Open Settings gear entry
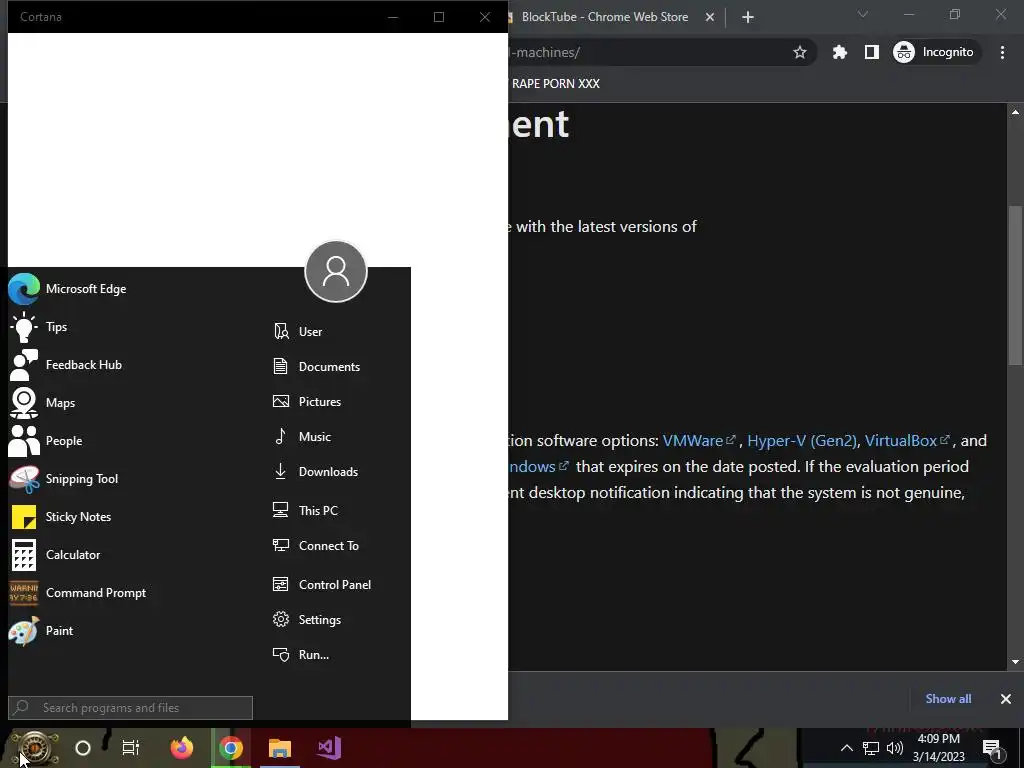This screenshot has height=768, width=1024. point(307,620)
